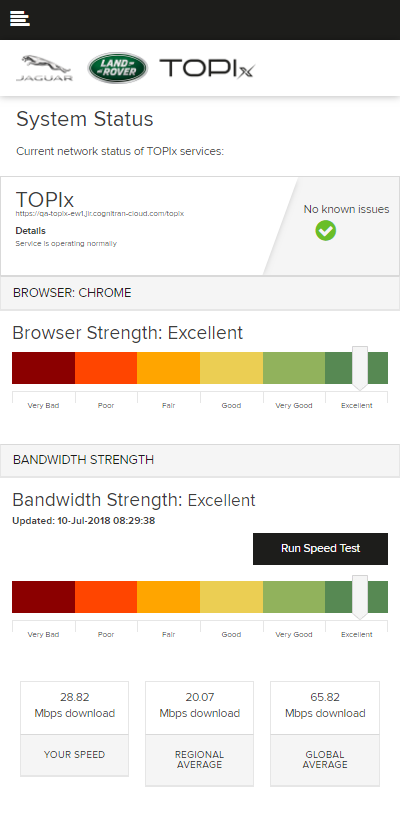Select the YOUR SPEED card

coord(75,728)
